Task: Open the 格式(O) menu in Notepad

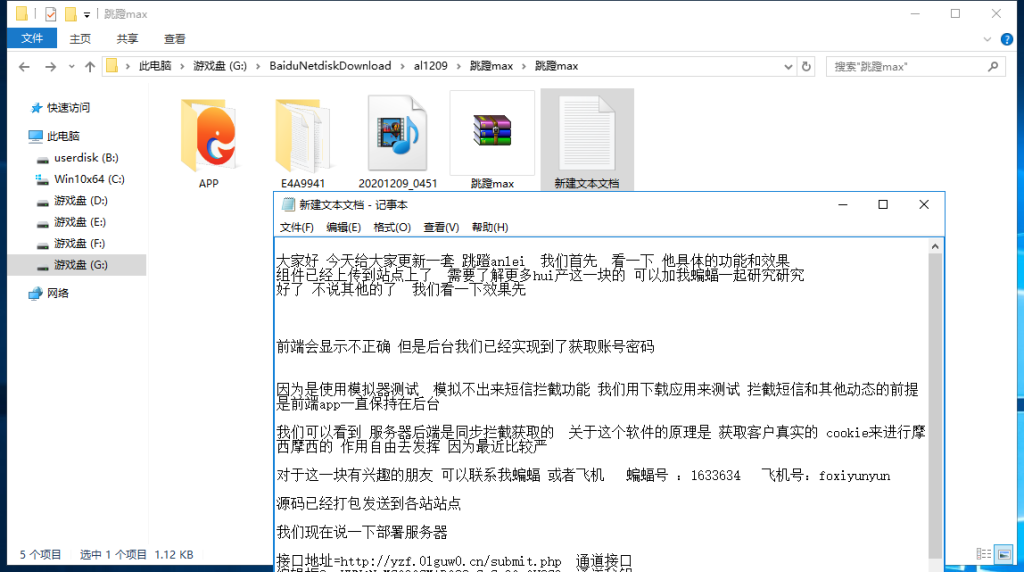Action: [x=392, y=227]
